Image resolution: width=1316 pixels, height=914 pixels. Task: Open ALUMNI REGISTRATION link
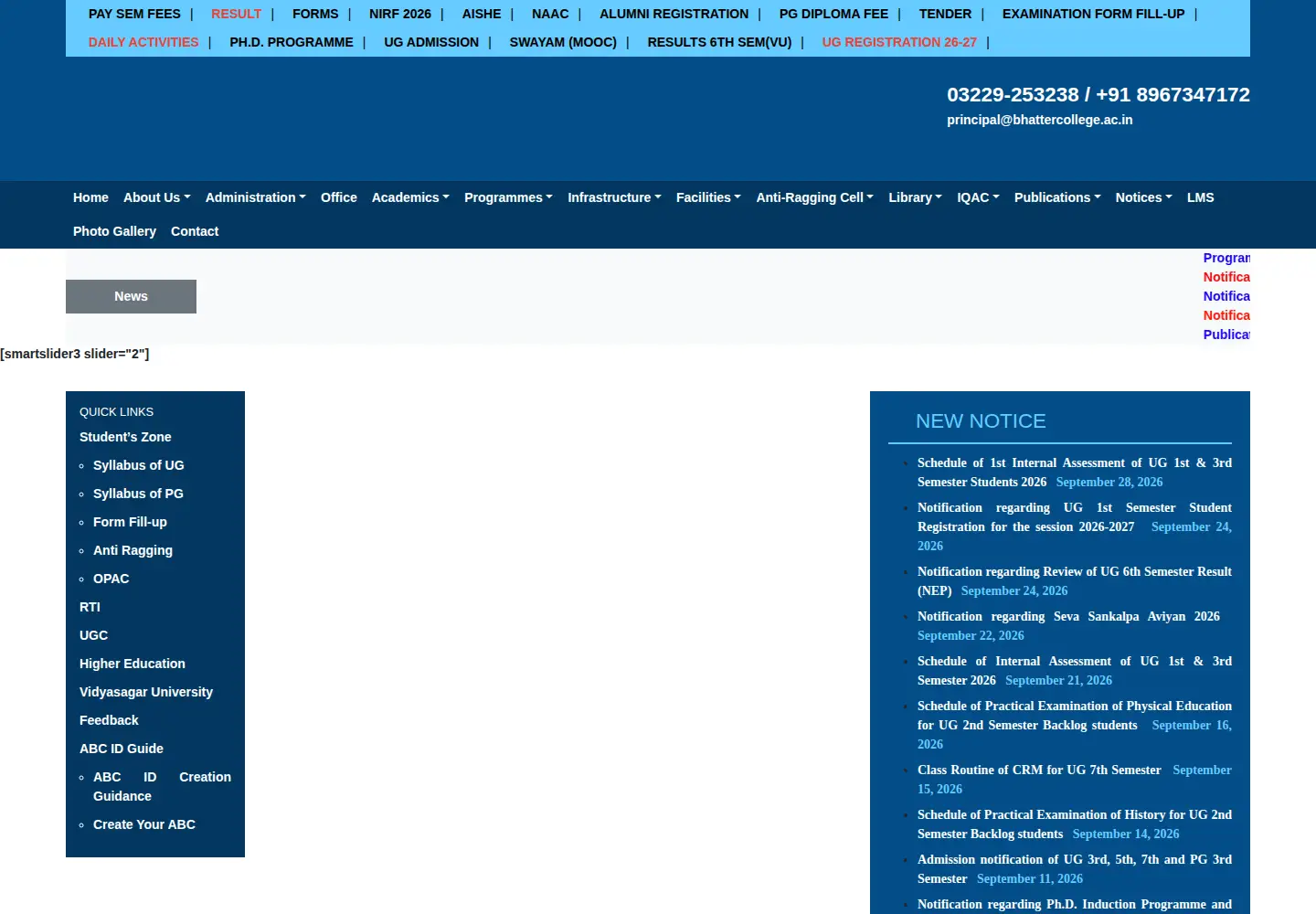point(674,14)
